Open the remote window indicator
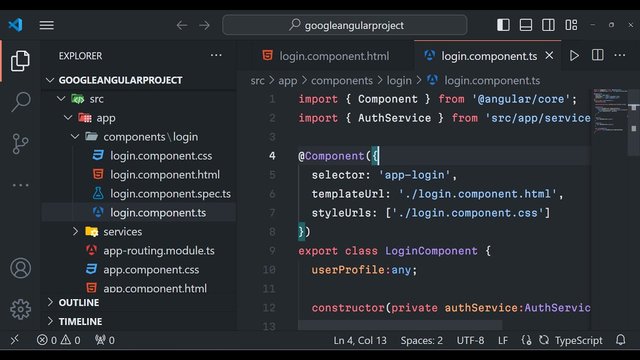Viewport: 640px width, 360px height. 15,340
